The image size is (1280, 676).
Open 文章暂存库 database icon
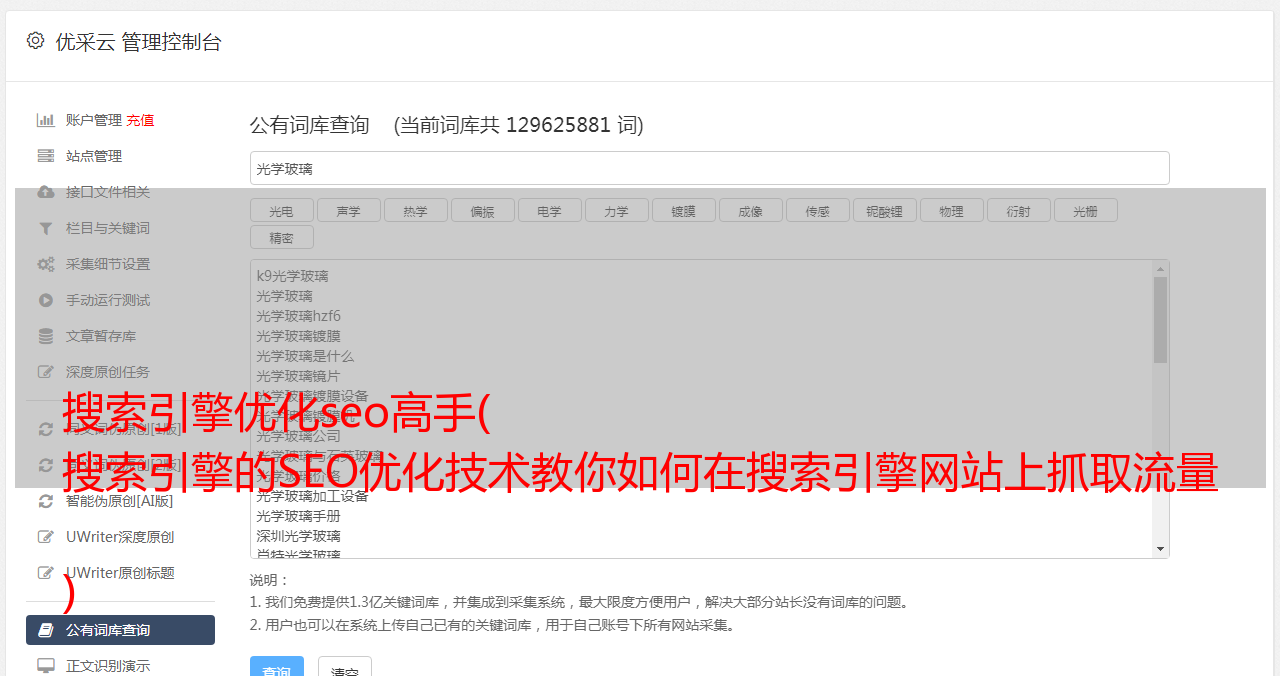pyautogui.click(x=46, y=336)
